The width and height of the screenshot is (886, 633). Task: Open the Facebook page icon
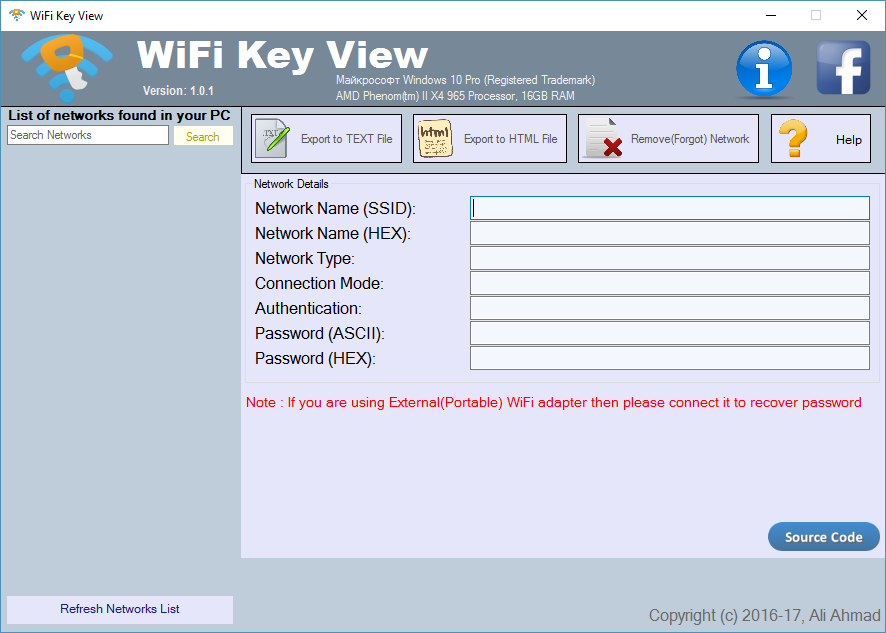[844, 68]
